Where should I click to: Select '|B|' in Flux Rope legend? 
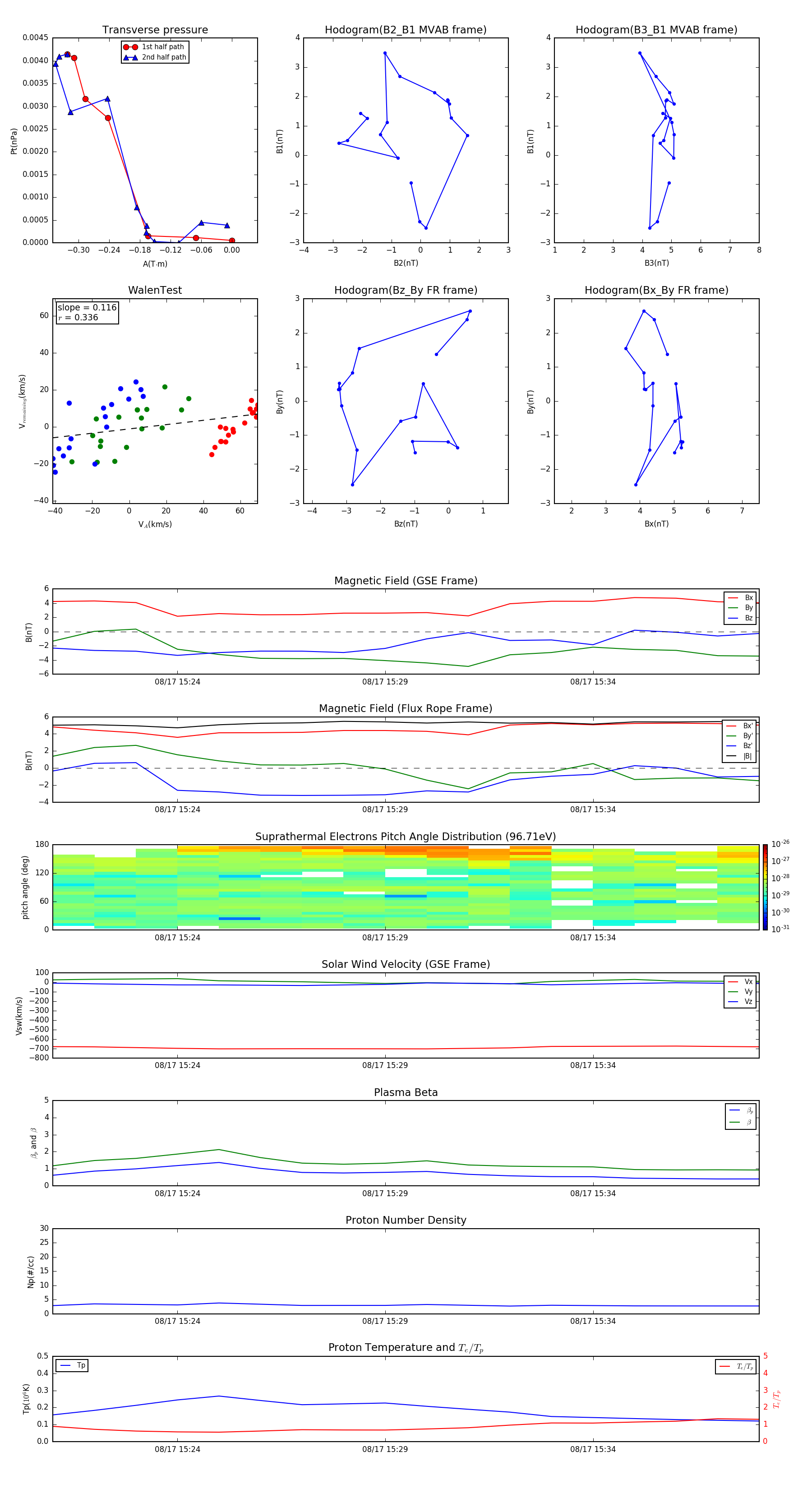point(740,756)
